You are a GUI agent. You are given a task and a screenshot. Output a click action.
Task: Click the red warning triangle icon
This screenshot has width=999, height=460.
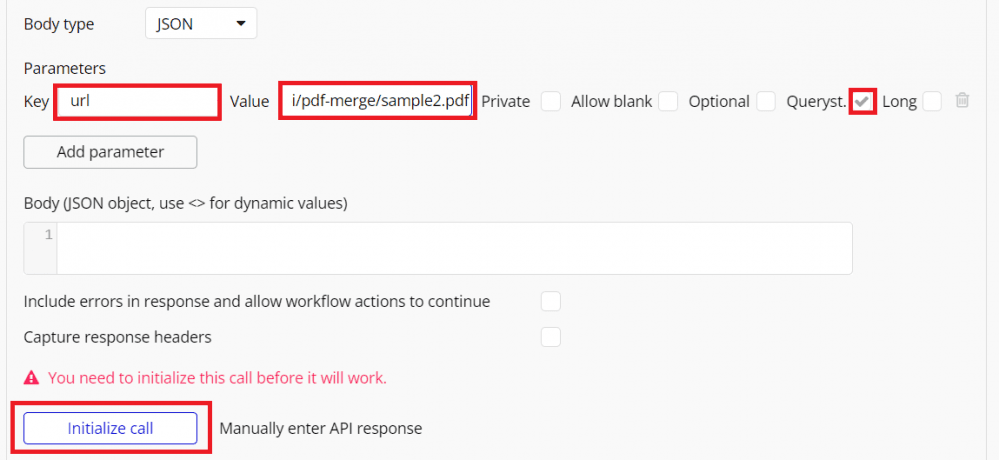point(32,378)
